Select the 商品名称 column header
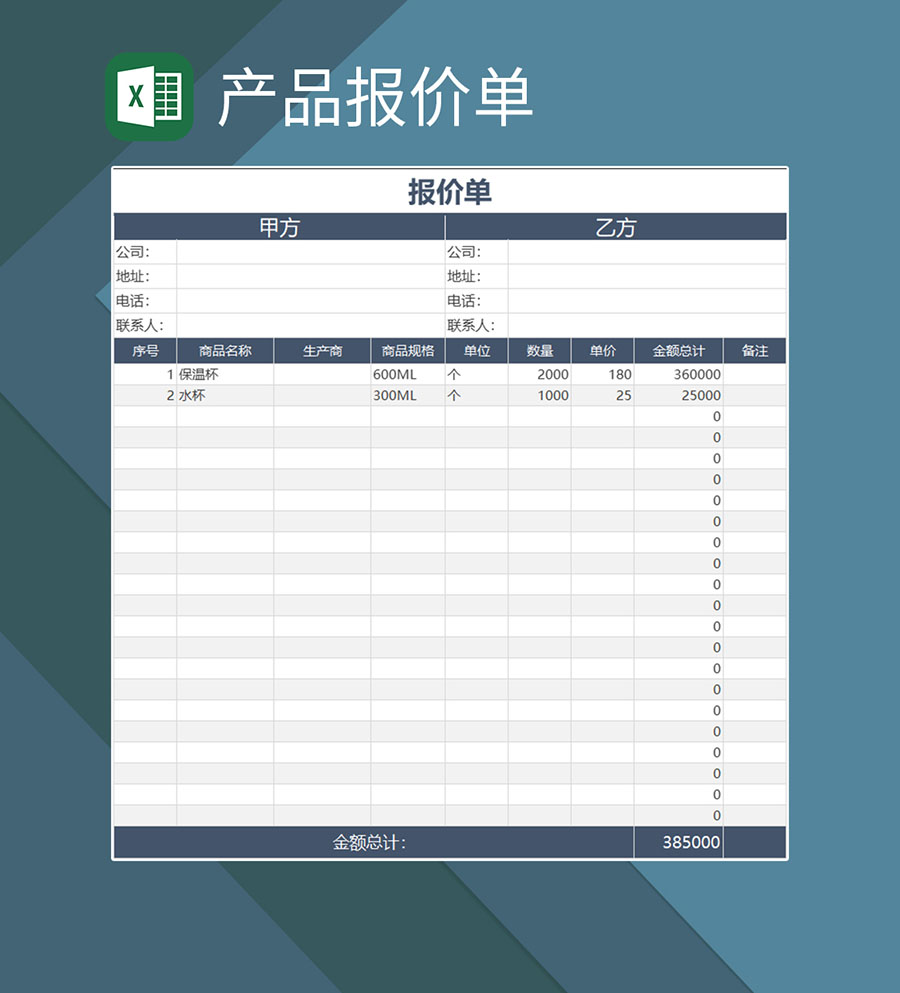Image resolution: width=900 pixels, height=993 pixels. (x=225, y=351)
